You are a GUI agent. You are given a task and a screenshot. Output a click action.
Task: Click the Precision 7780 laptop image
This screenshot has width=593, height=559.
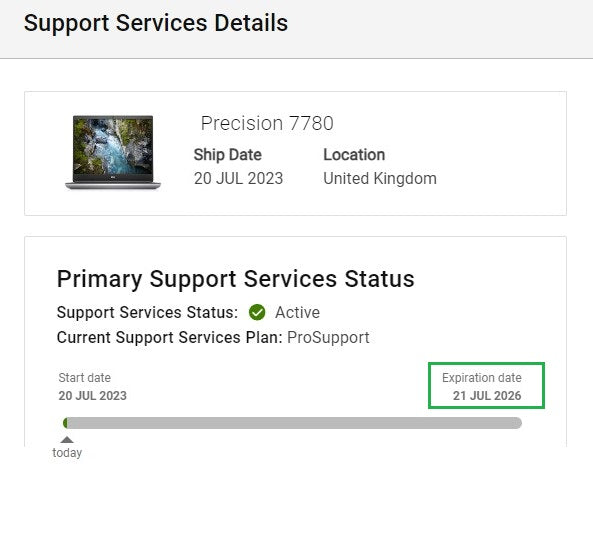pos(113,152)
